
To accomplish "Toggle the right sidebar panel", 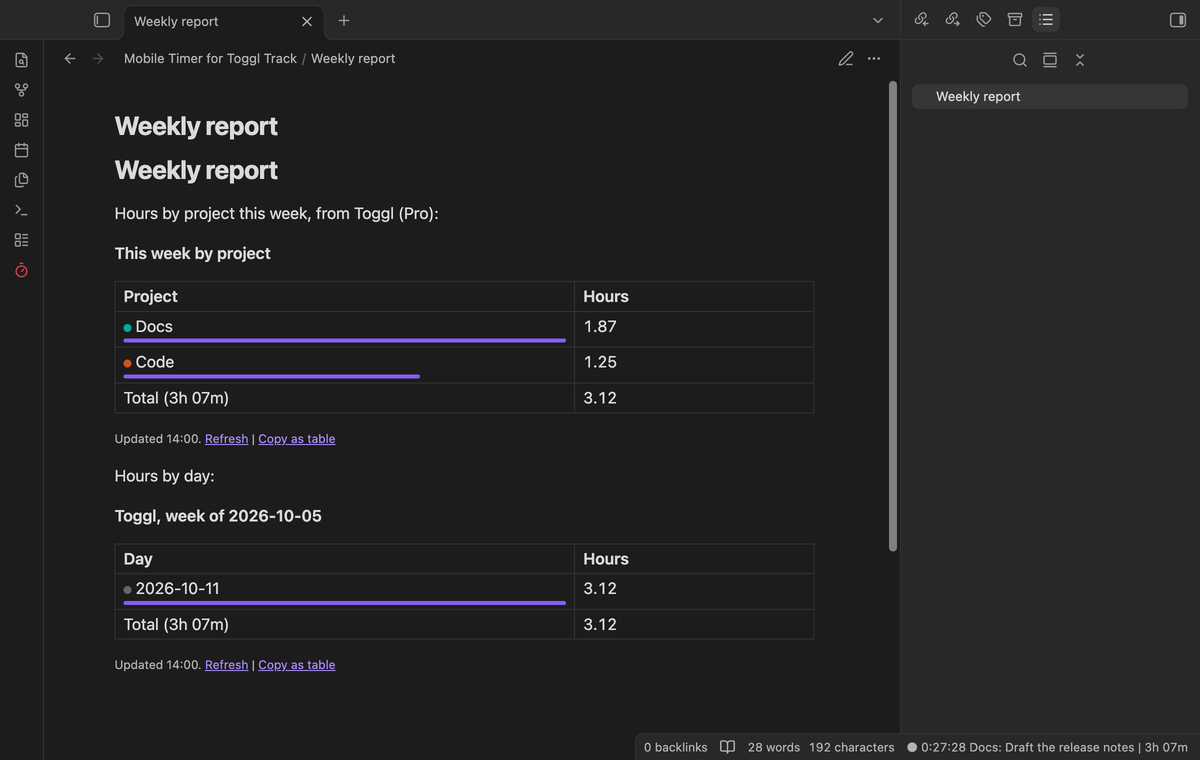I will [1177, 20].
